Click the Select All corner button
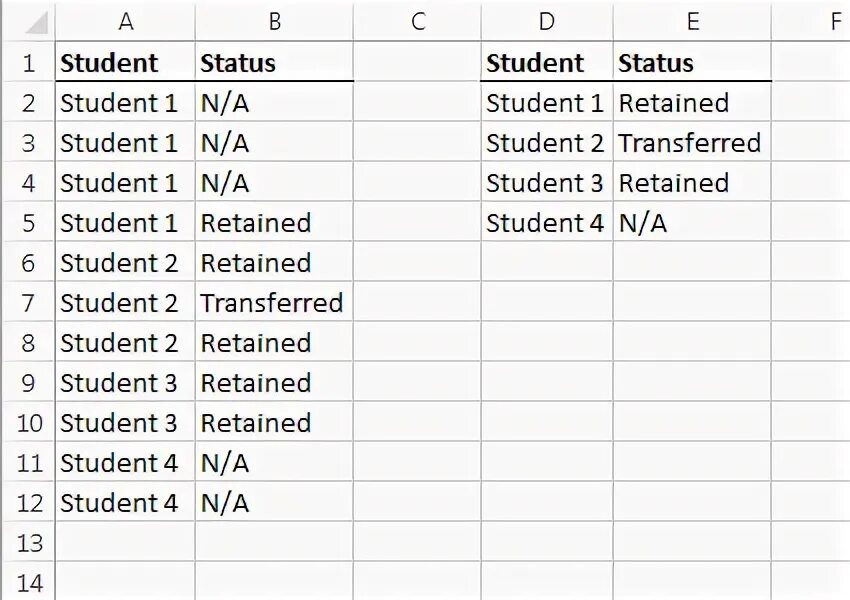 pos(28,21)
